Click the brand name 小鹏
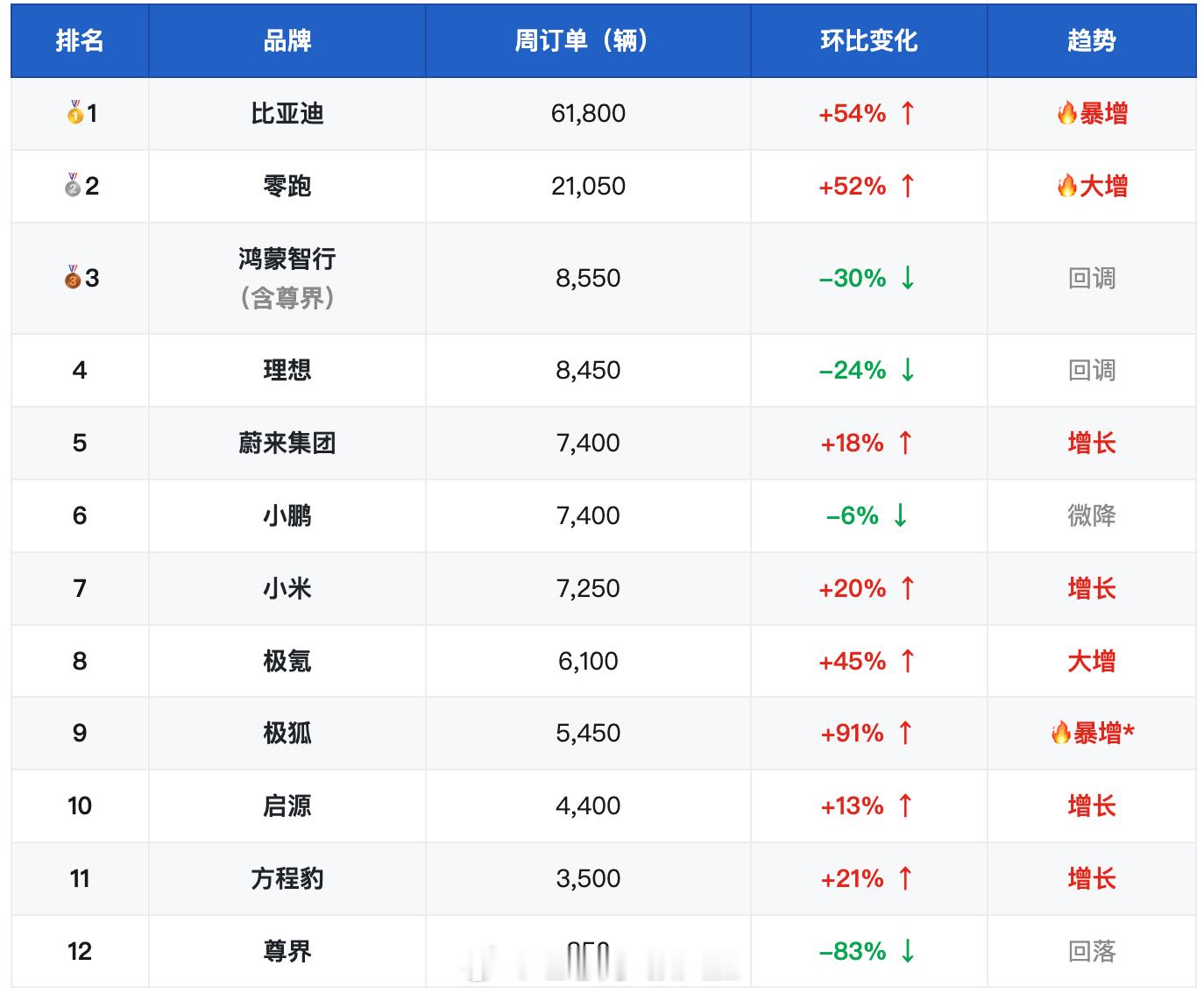The height and width of the screenshot is (994, 1204). 287,515
